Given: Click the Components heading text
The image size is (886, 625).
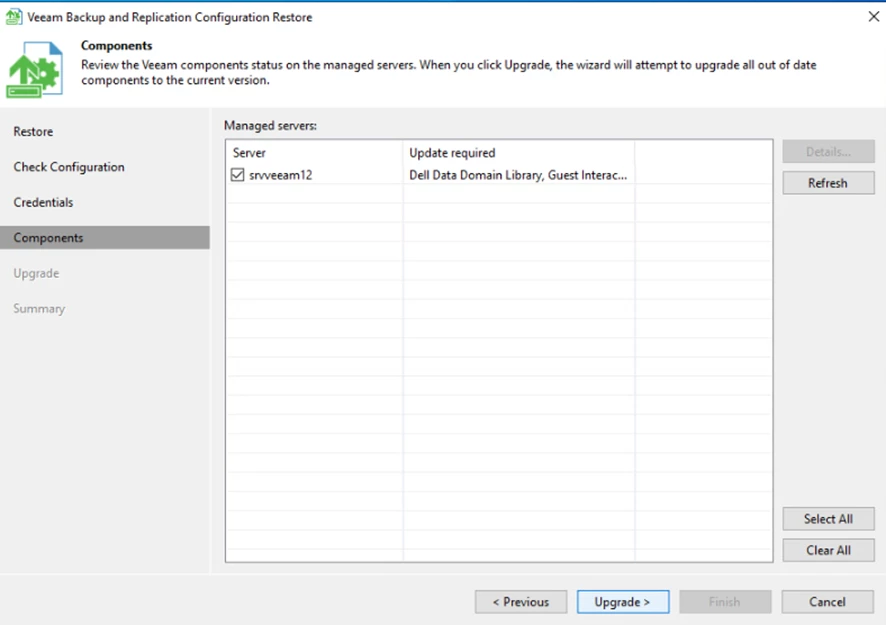Looking at the screenshot, I should pos(116,45).
